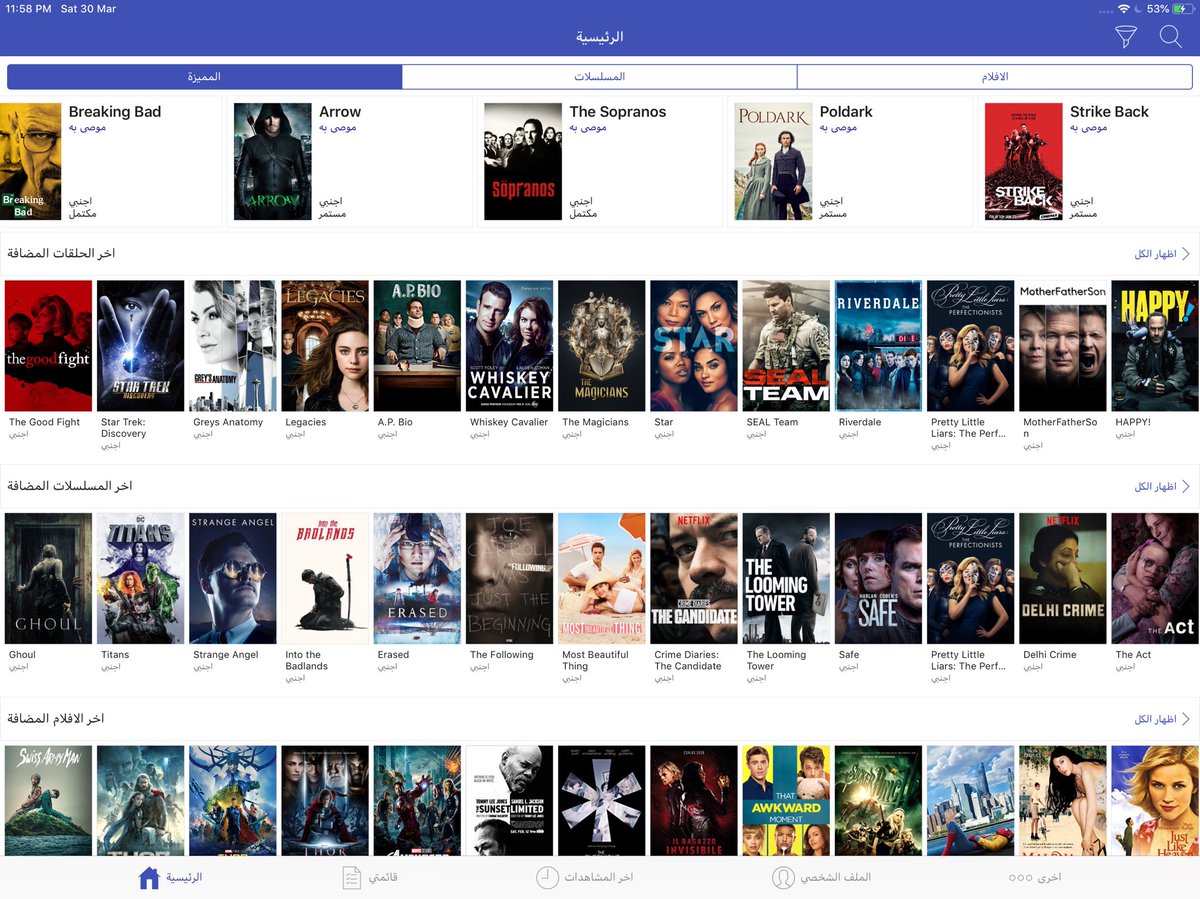Open Il Ragazzo Invisibile movie poster

coord(694,800)
